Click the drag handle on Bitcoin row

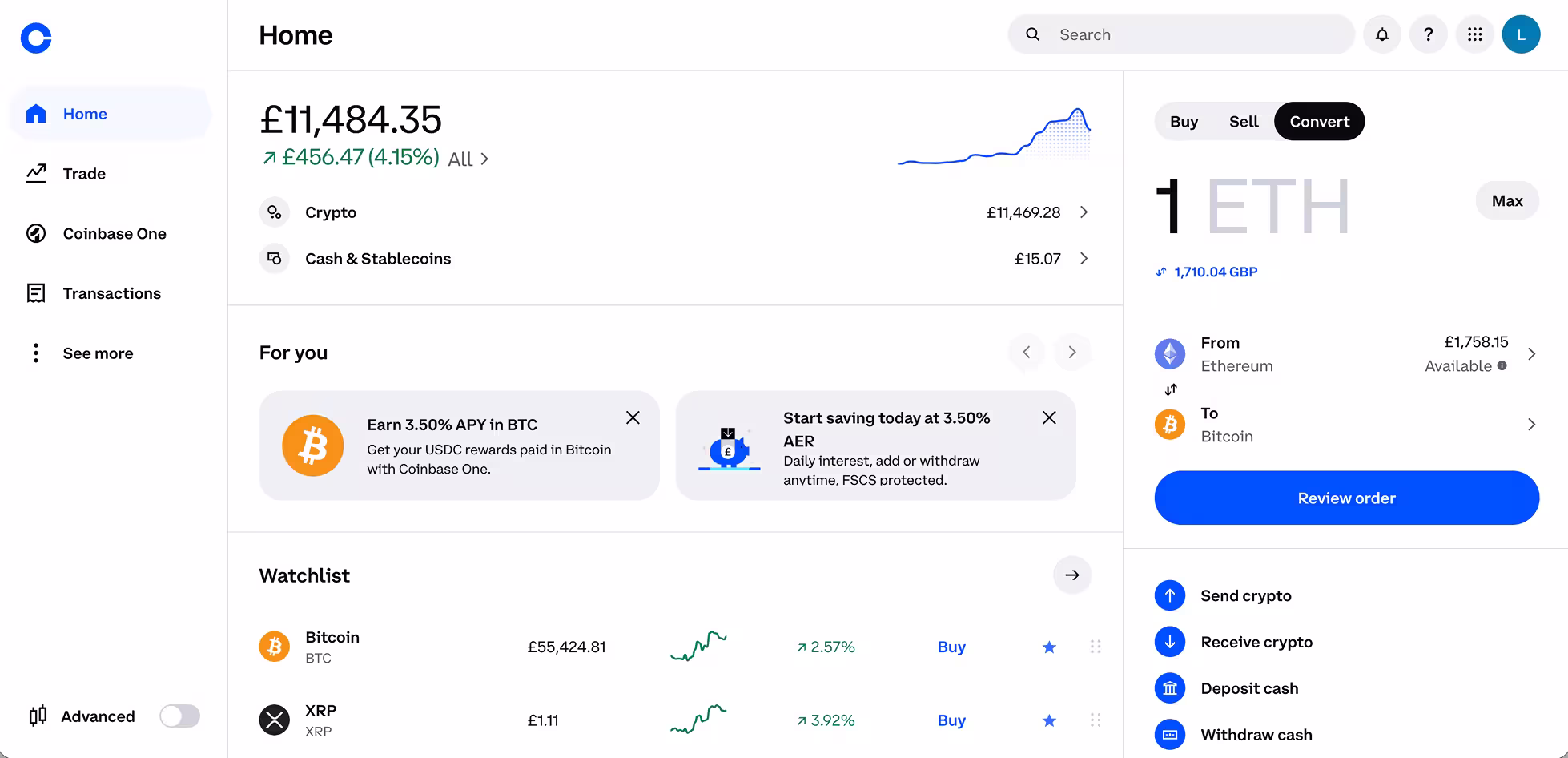coord(1096,647)
